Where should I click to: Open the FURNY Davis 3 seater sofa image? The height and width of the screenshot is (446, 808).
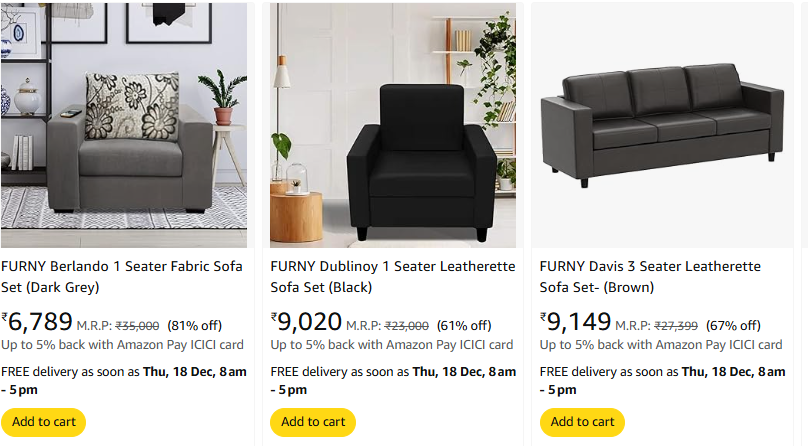point(662,125)
